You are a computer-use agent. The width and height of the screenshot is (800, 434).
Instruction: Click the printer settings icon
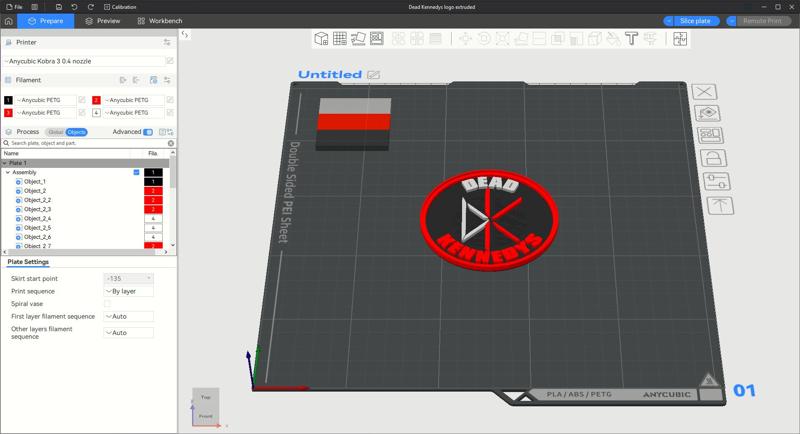[x=167, y=42]
